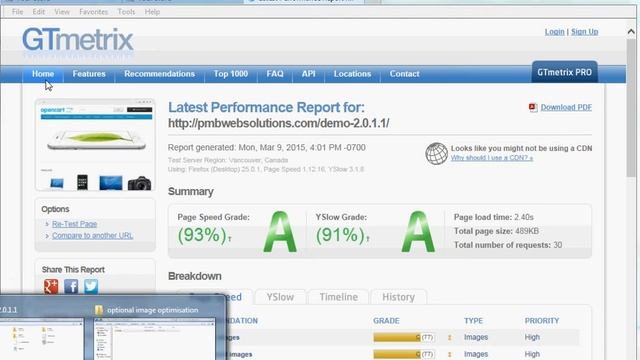Click the folder icon of optional image optimisation preview
Image resolution: width=640 pixels, height=360 pixels.
click(99, 310)
